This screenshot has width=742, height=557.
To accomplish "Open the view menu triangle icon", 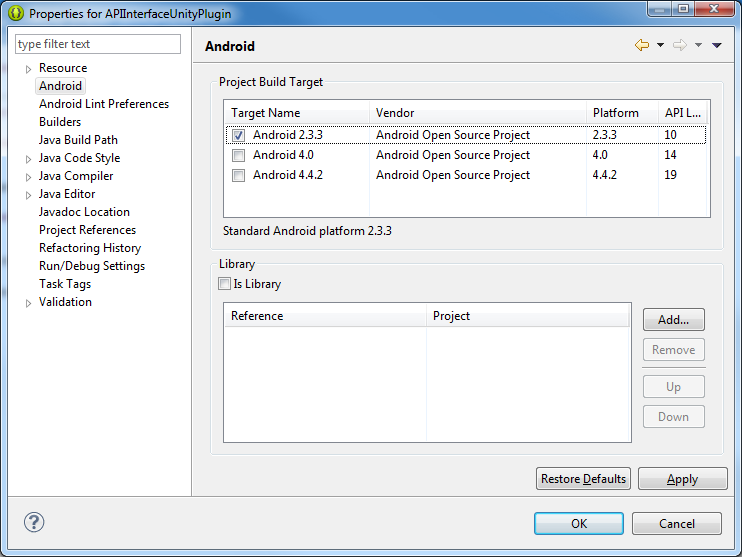I will pos(716,45).
